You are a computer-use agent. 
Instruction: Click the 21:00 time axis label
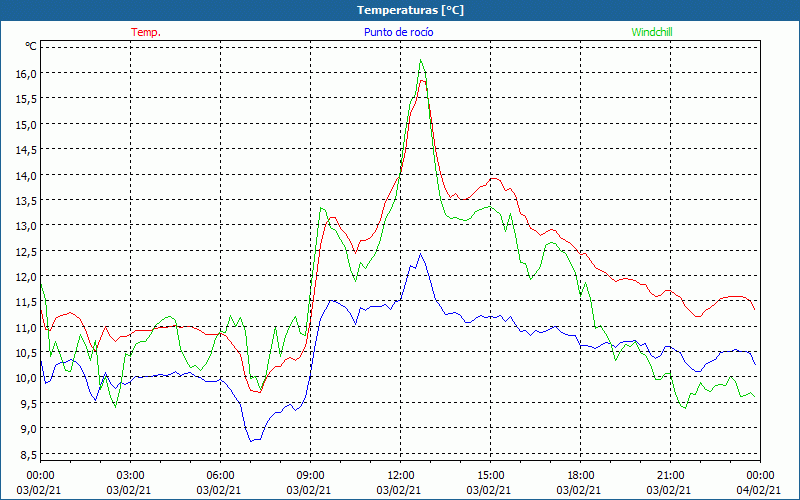[670, 475]
